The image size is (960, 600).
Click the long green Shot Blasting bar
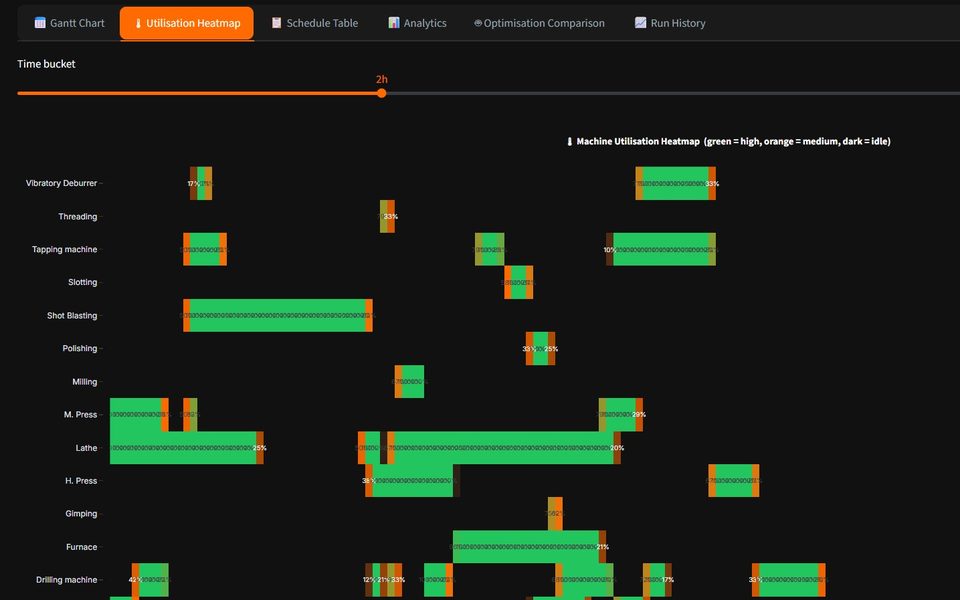pyautogui.click(x=278, y=315)
